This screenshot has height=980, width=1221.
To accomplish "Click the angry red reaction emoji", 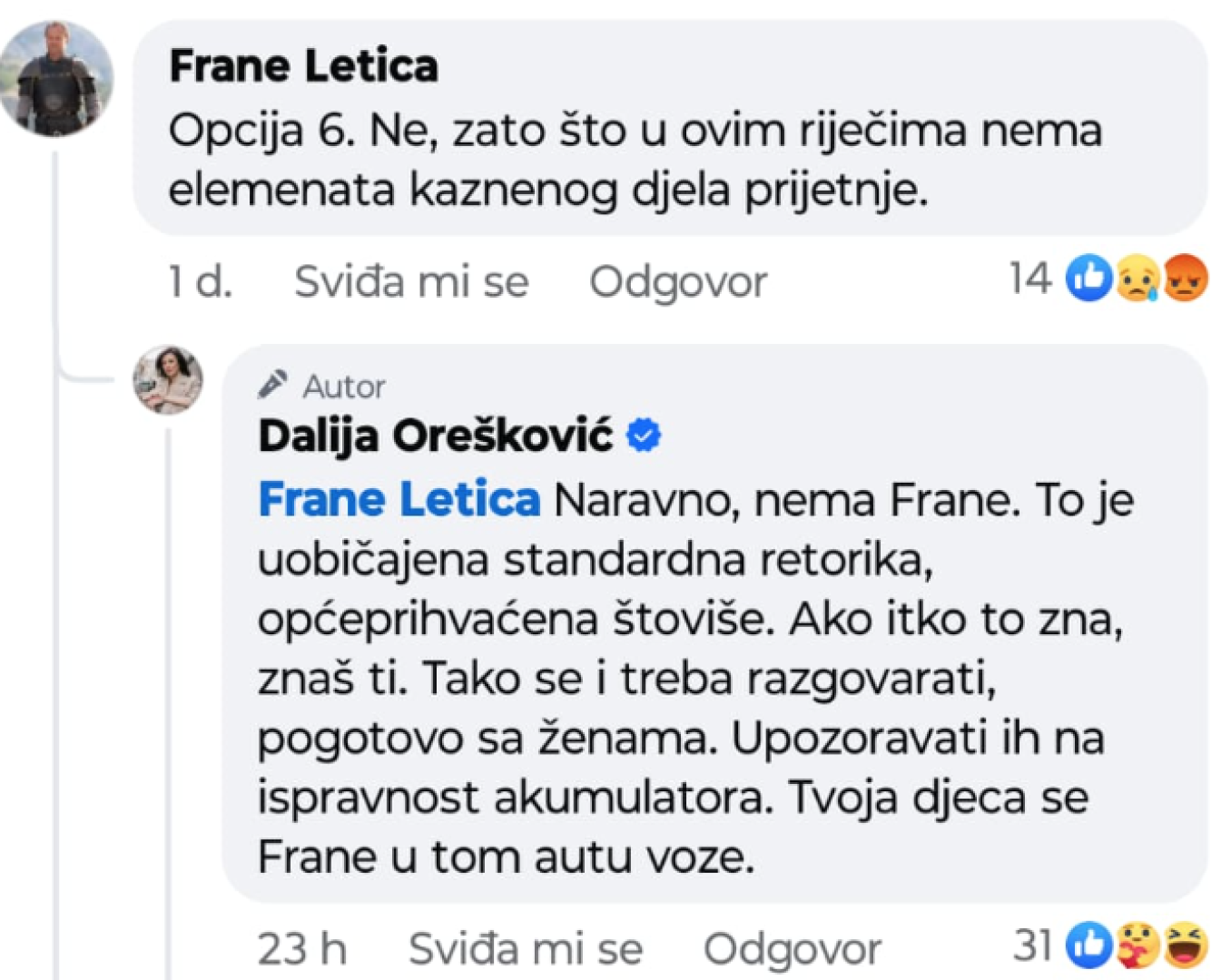I will [1185, 278].
